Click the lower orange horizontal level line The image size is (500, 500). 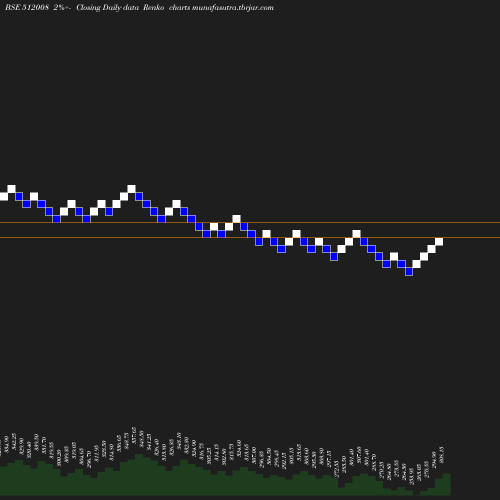point(250,238)
